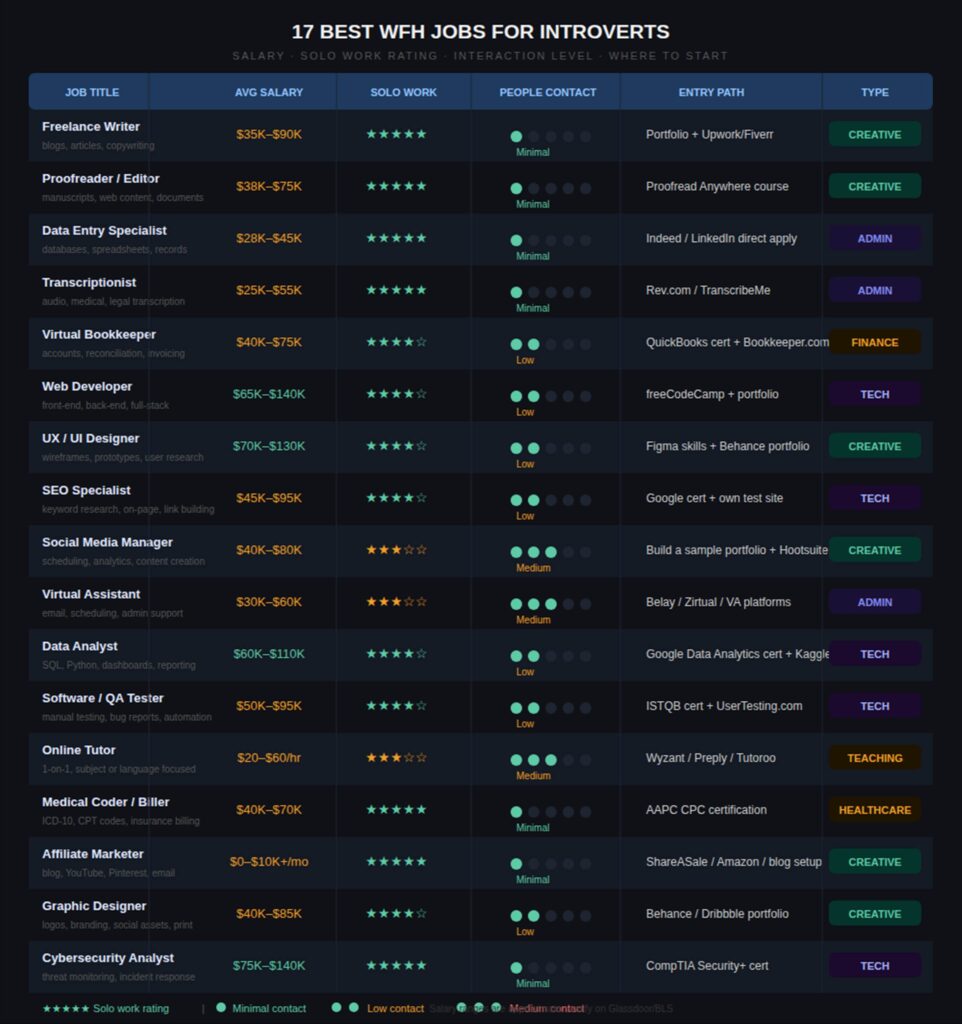The height and width of the screenshot is (1024, 962).
Task: Click the AAPC CPC certification entry path
Action: point(706,810)
